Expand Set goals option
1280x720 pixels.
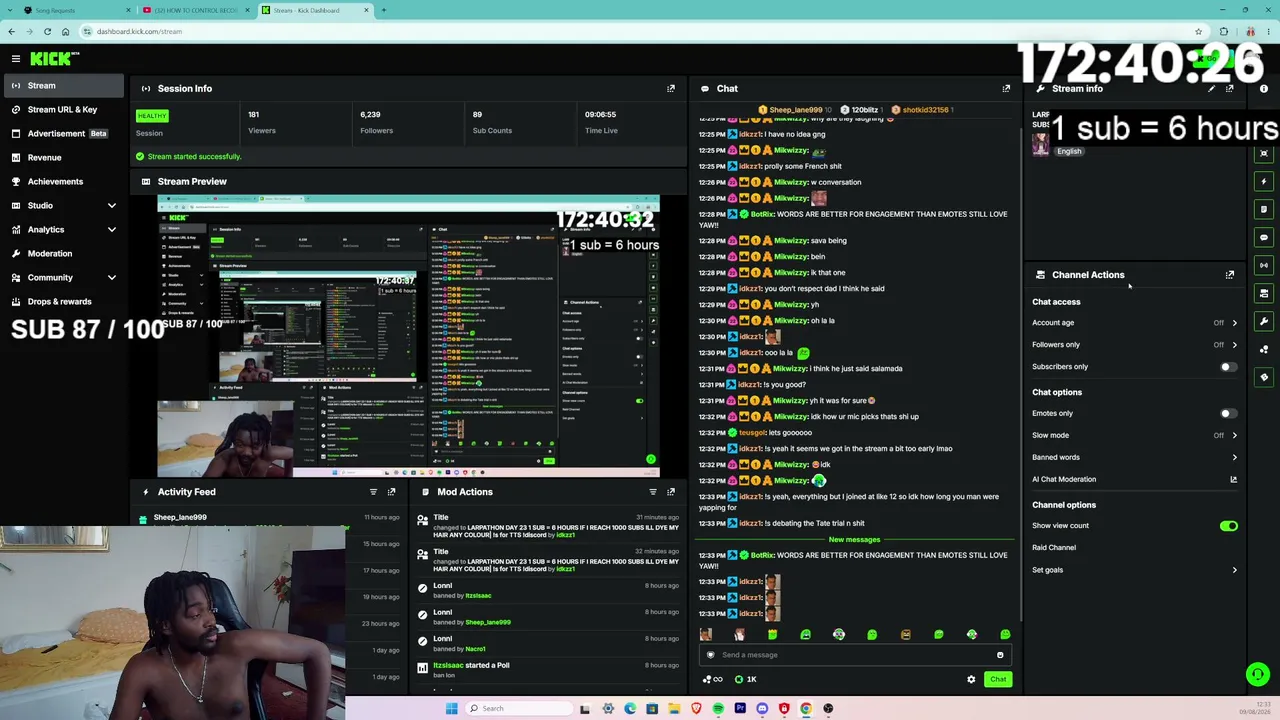click(1134, 570)
